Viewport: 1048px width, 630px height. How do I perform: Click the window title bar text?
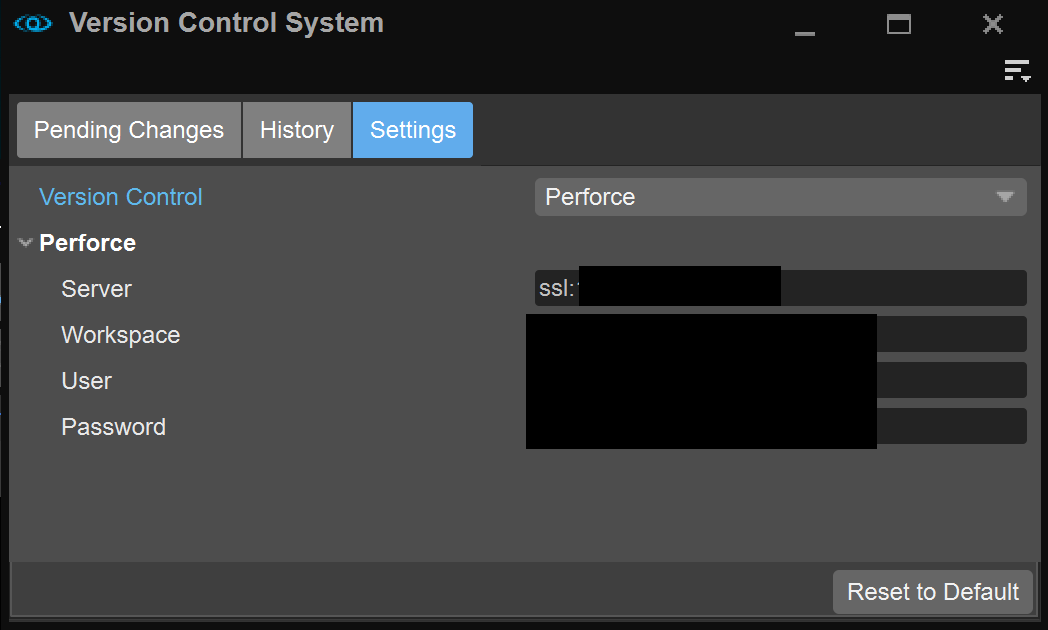point(226,23)
